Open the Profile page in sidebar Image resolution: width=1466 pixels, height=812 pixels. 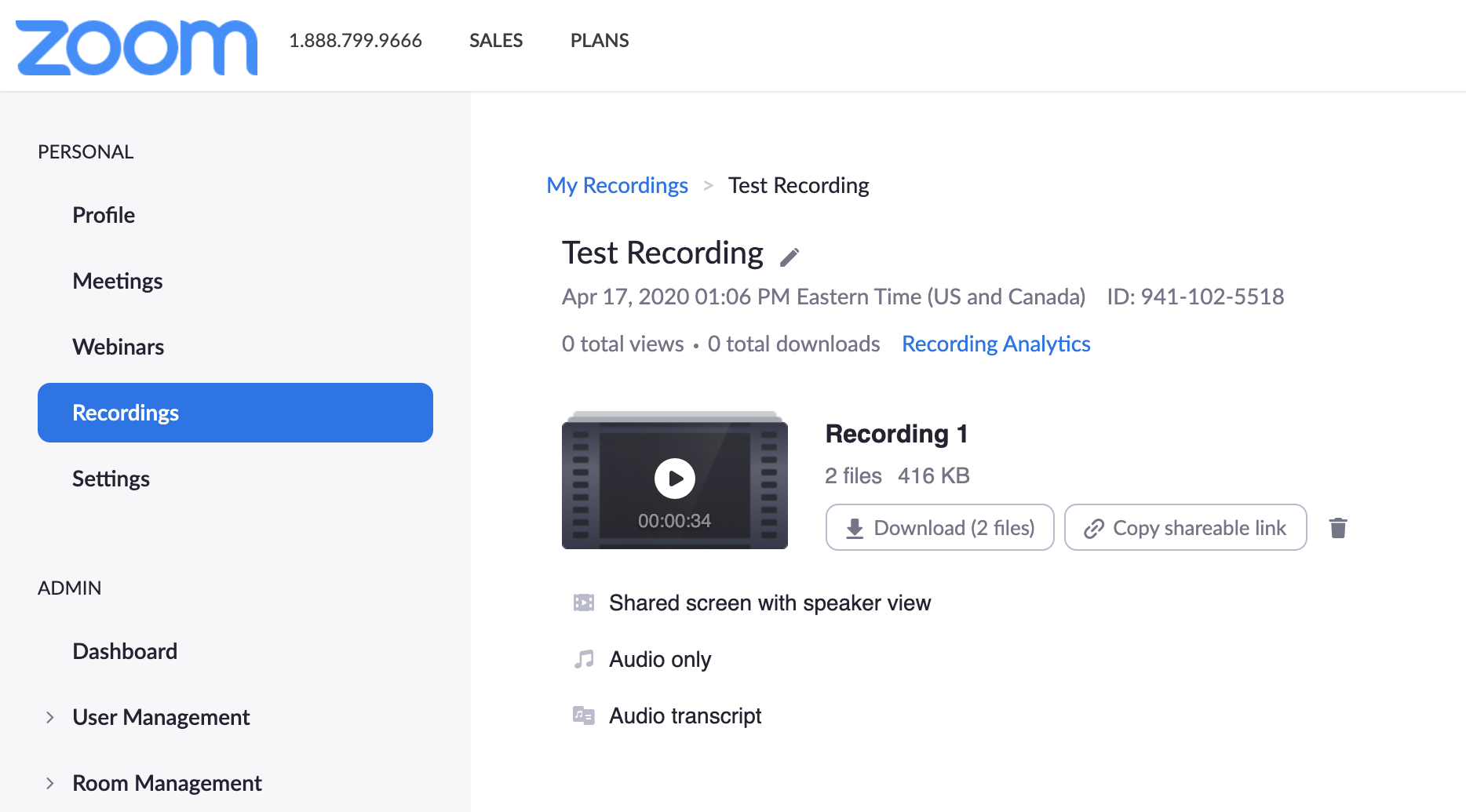104,215
